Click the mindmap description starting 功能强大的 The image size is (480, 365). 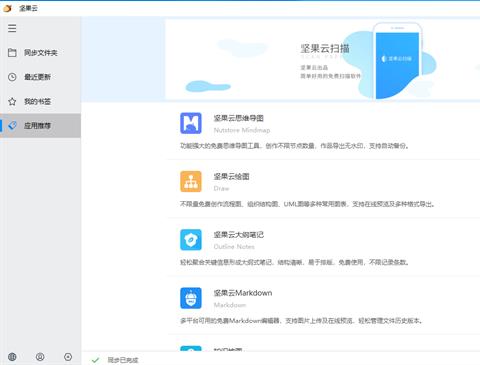pyautogui.click(x=295, y=146)
